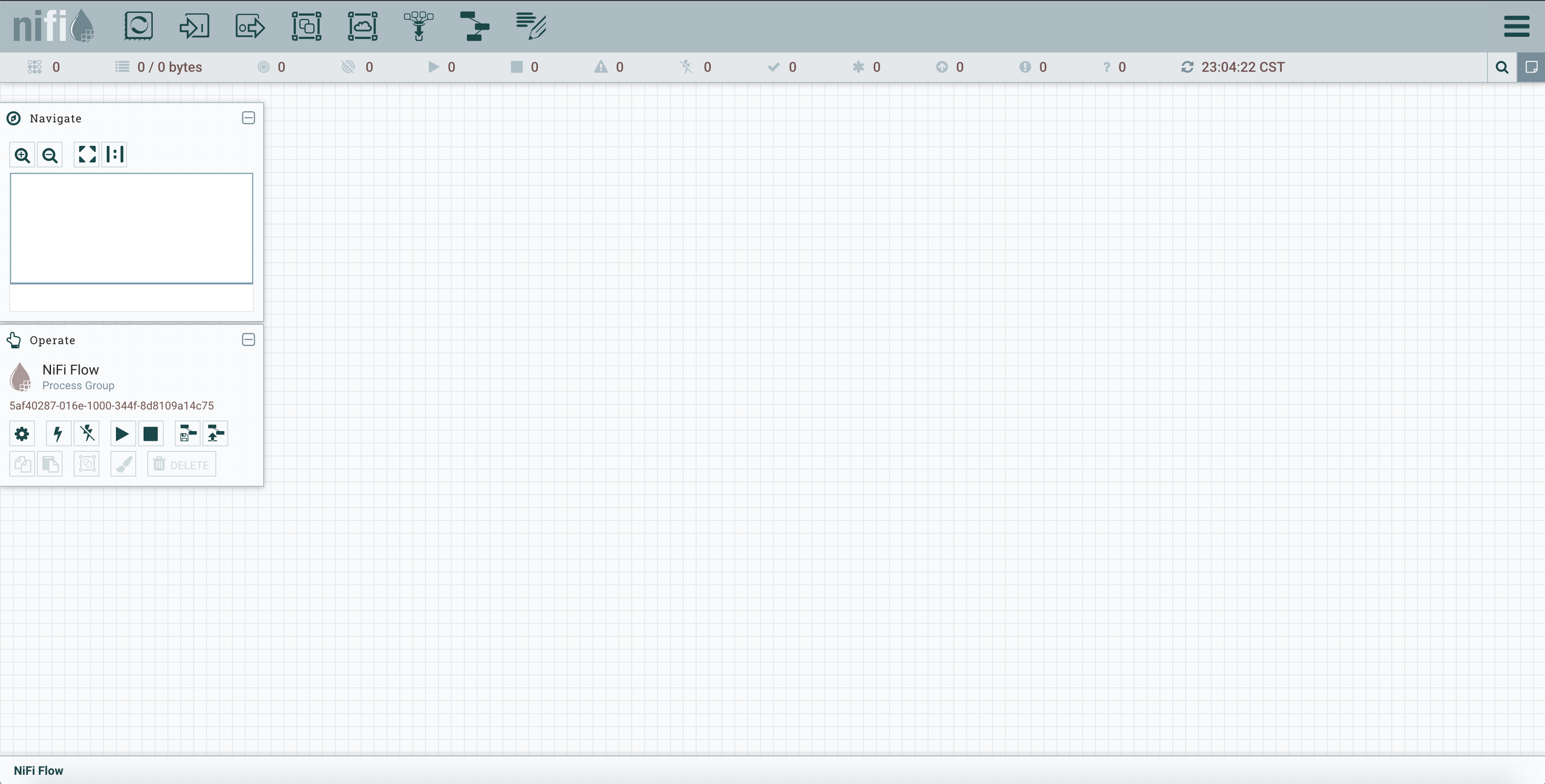
Task: Select the Processor component icon
Action: coord(138,27)
